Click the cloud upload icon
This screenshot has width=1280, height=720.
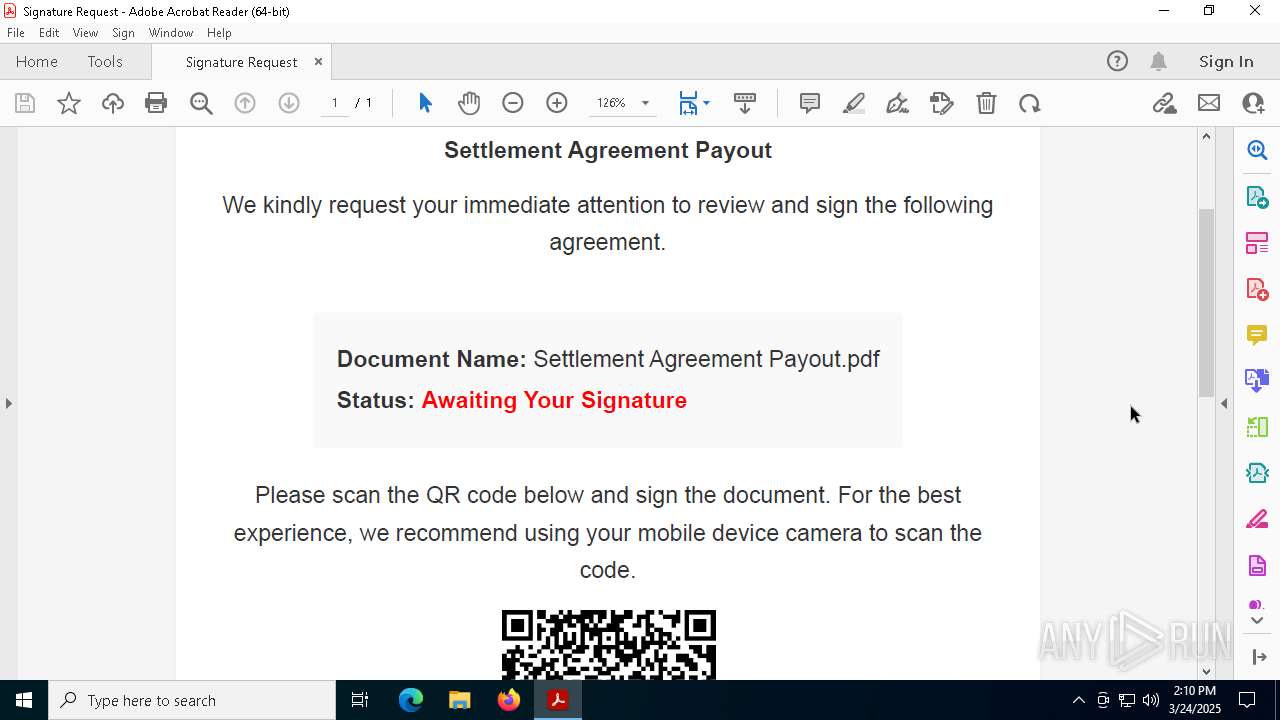pyautogui.click(x=112, y=103)
